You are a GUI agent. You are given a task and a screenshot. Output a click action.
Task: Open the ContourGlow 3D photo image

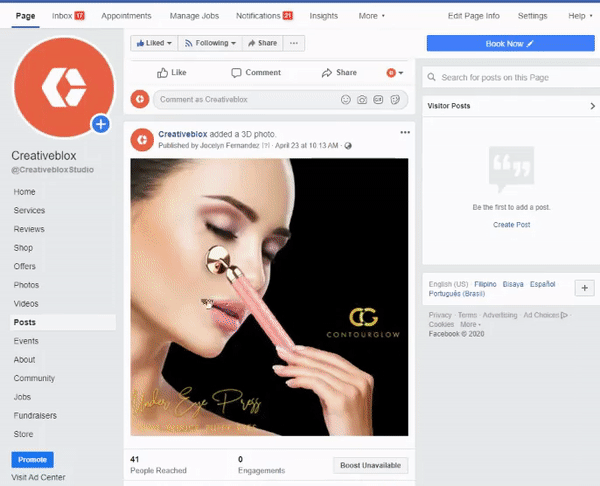(x=269, y=297)
